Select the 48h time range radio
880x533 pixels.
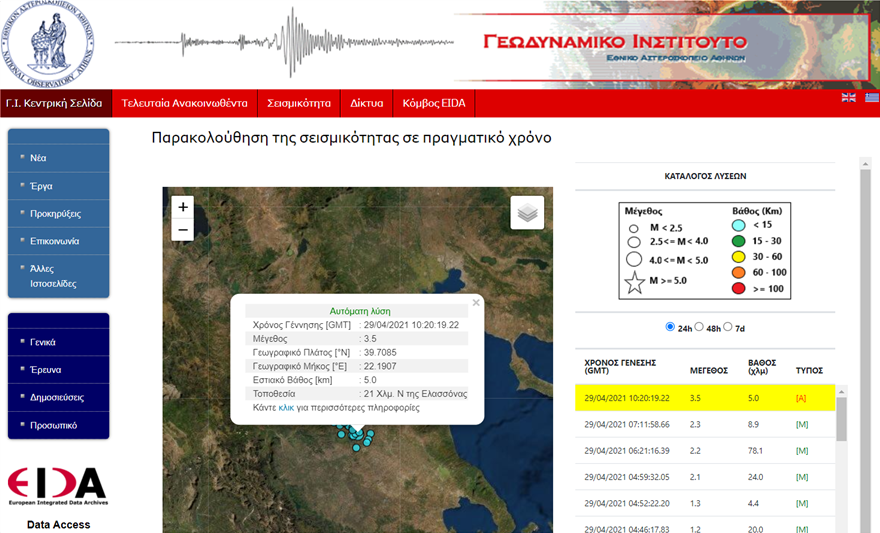click(699, 327)
